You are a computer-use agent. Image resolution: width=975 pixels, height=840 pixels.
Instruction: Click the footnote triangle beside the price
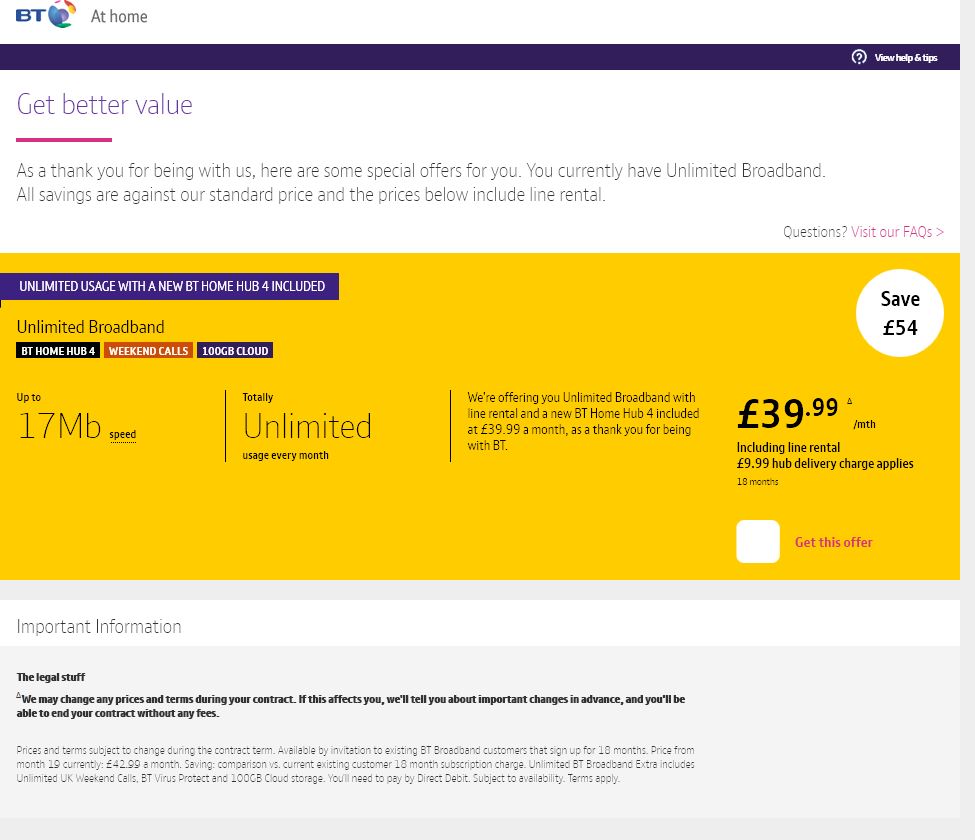(x=850, y=402)
